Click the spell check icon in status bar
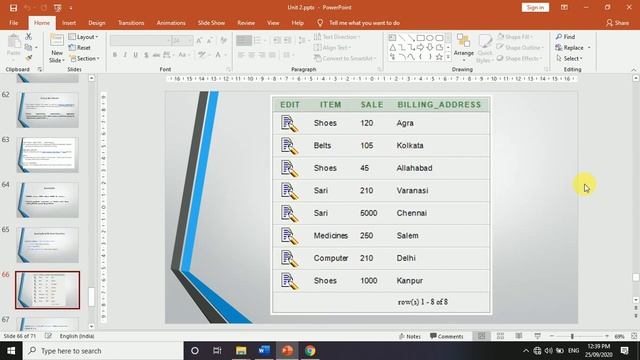Viewport: 640px width, 360px height. (48, 336)
